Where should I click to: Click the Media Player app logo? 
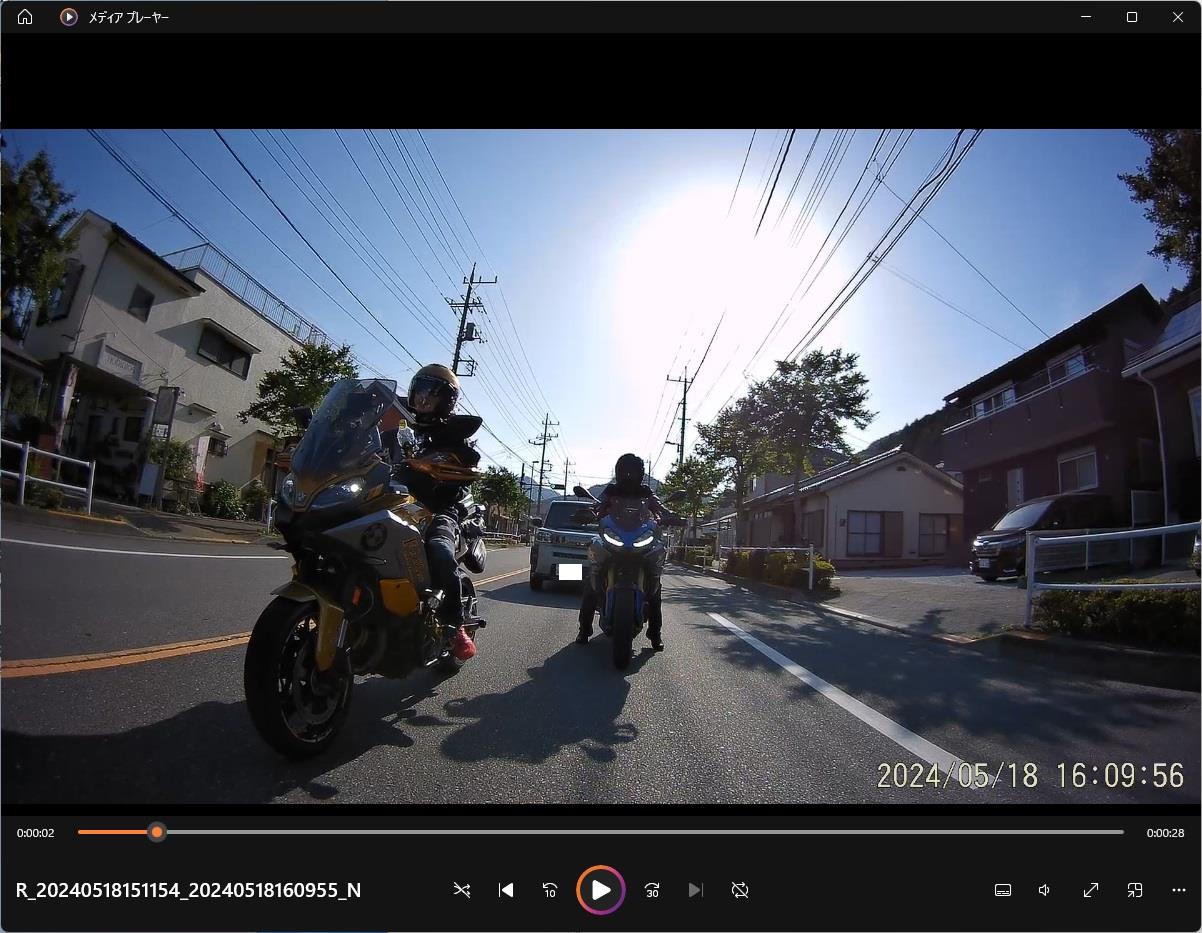pos(68,17)
